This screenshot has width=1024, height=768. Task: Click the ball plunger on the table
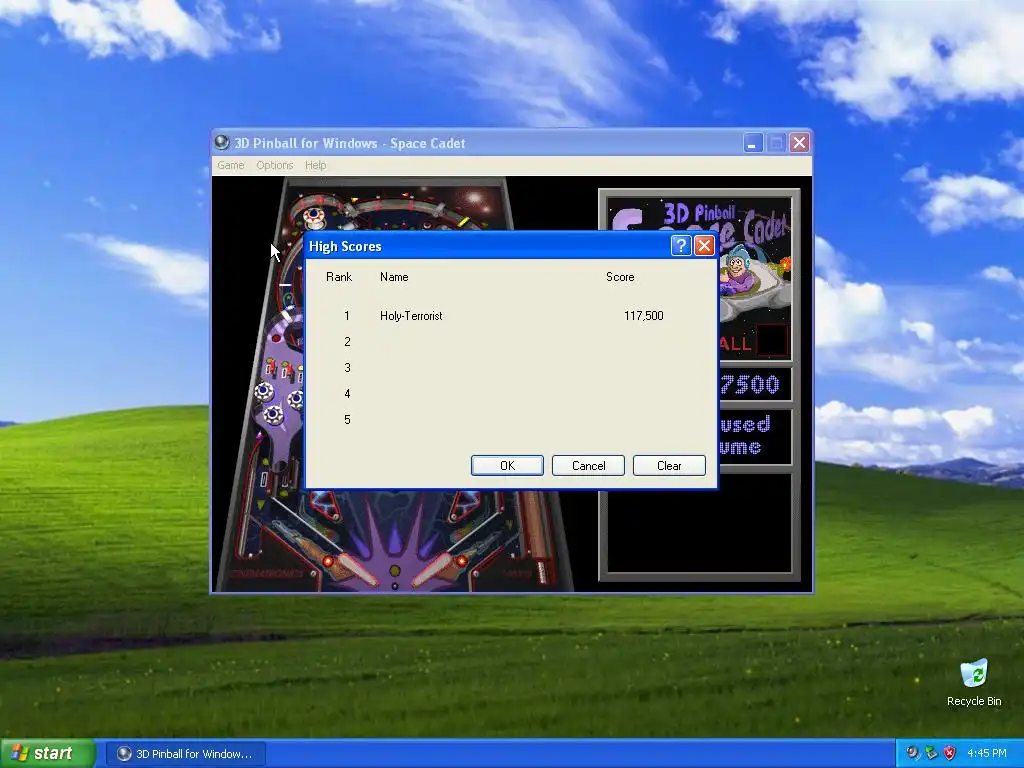[x=541, y=571]
